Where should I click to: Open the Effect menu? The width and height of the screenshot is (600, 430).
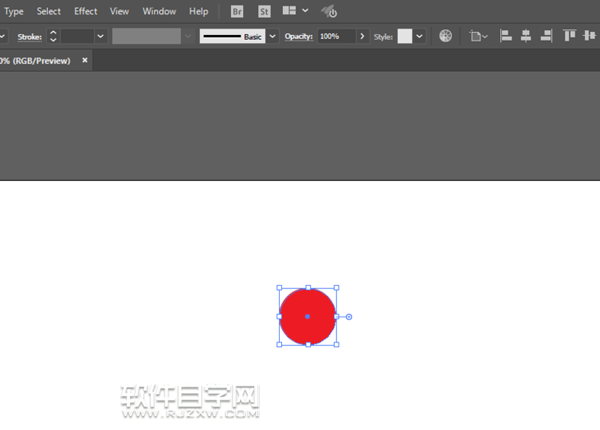[x=86, y=11]
